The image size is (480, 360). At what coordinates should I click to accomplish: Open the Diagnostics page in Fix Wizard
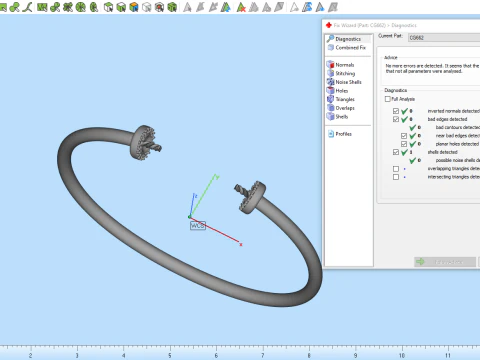[348, 39]
